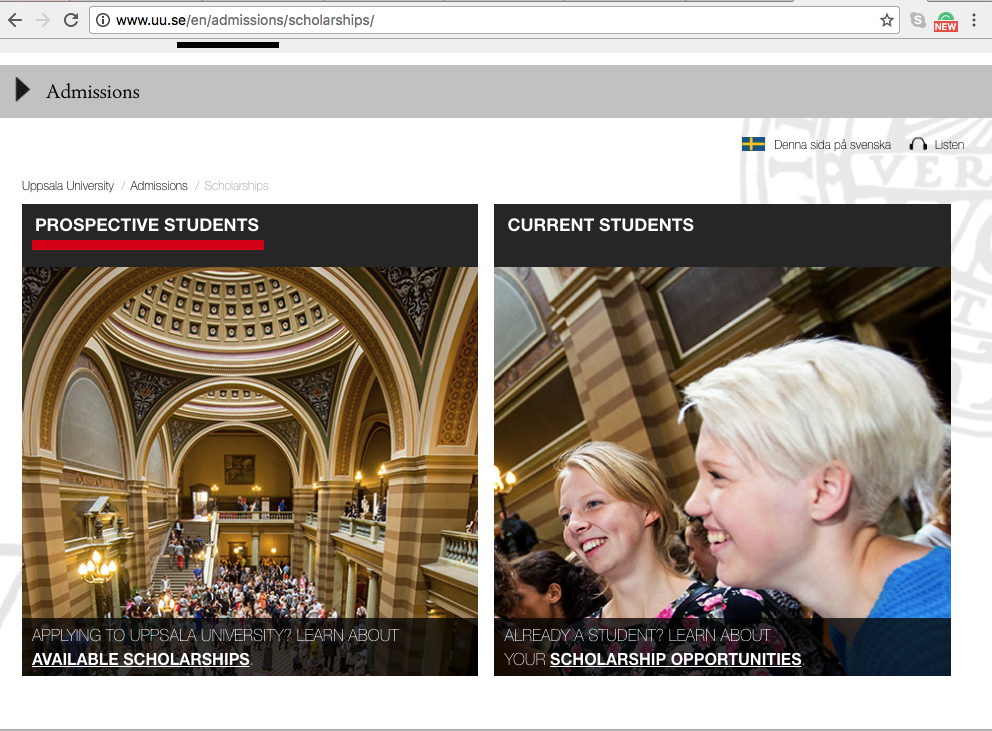Click the Scholarships breadcrumb text
Viewport: 992px width, 731px height.
(236, 185)
